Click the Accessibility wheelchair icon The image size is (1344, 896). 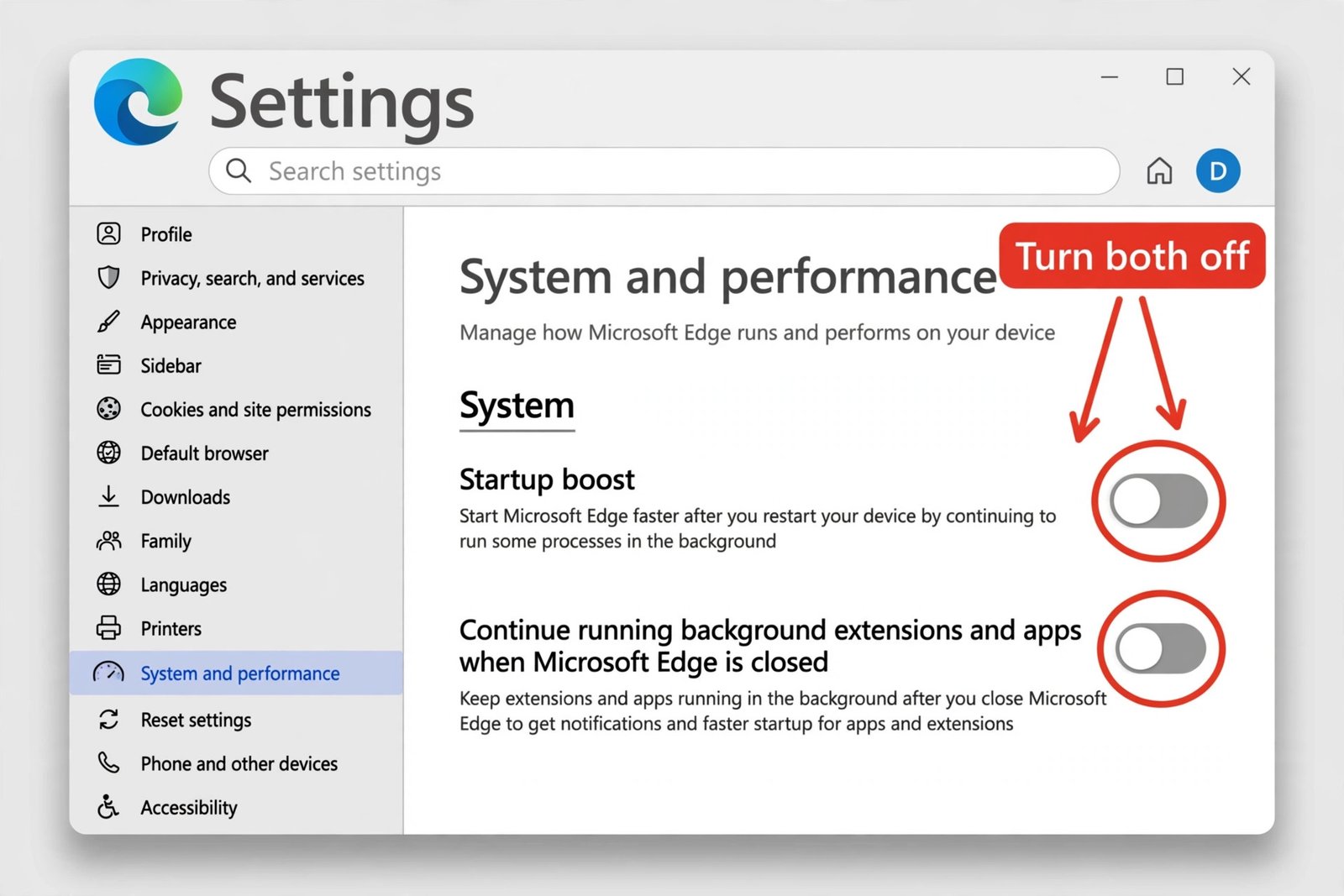click(x=108, y=806)
